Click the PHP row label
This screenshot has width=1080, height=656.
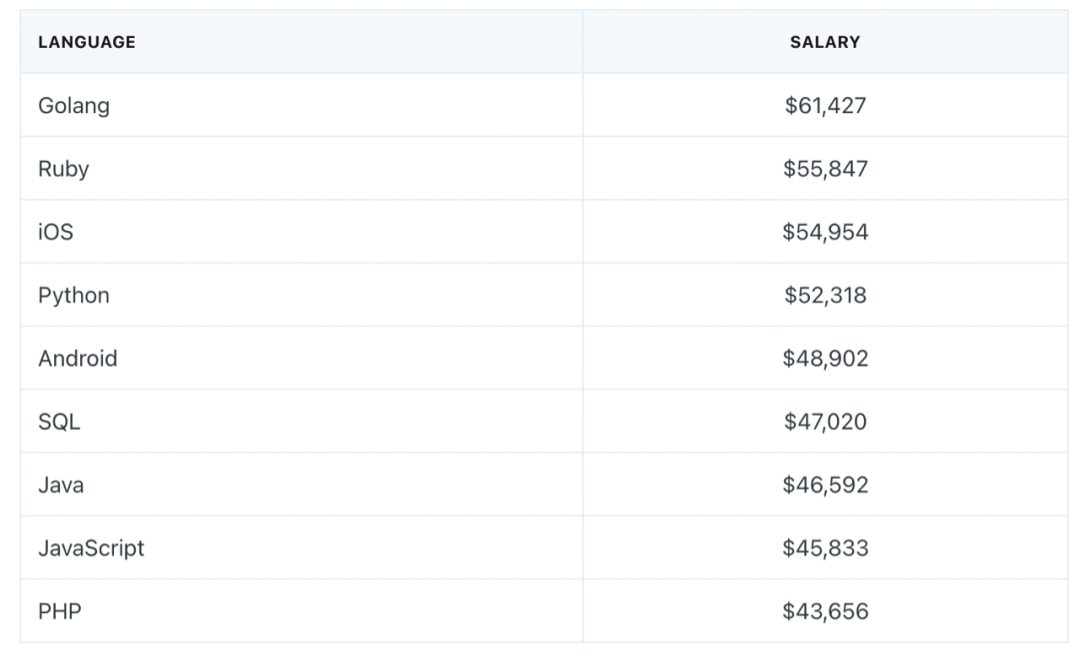coord(60,611)
